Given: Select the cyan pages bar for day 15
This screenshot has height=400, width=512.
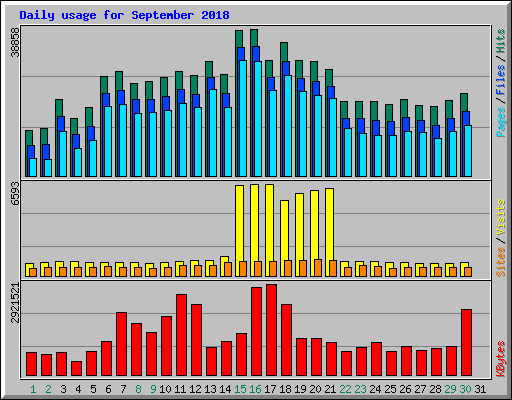Looking at the screenshot, I should [243, 118].
